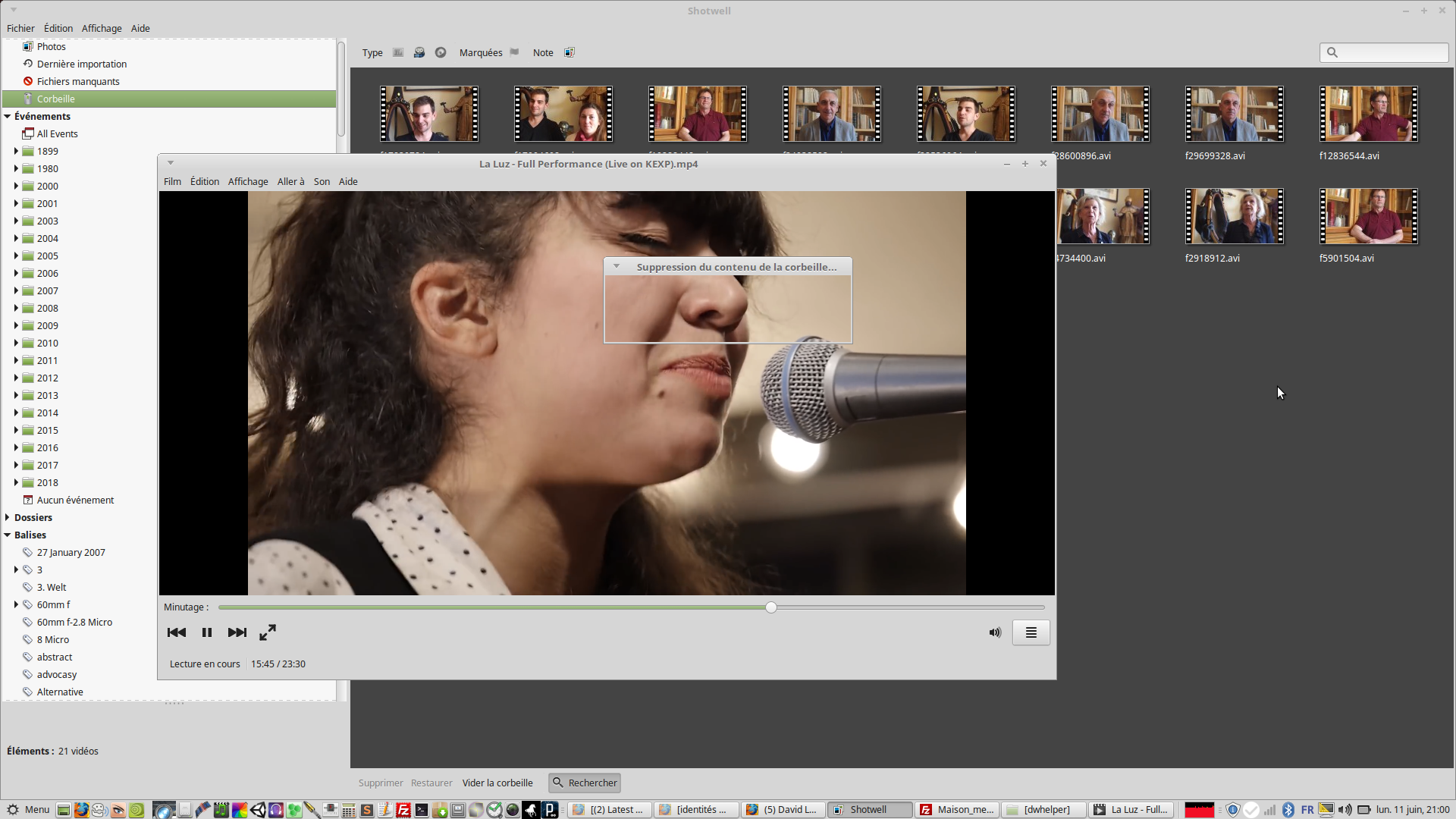Click the Rechercher button
This screenshot has width=1456, height=819.
(x=585, y=783)
